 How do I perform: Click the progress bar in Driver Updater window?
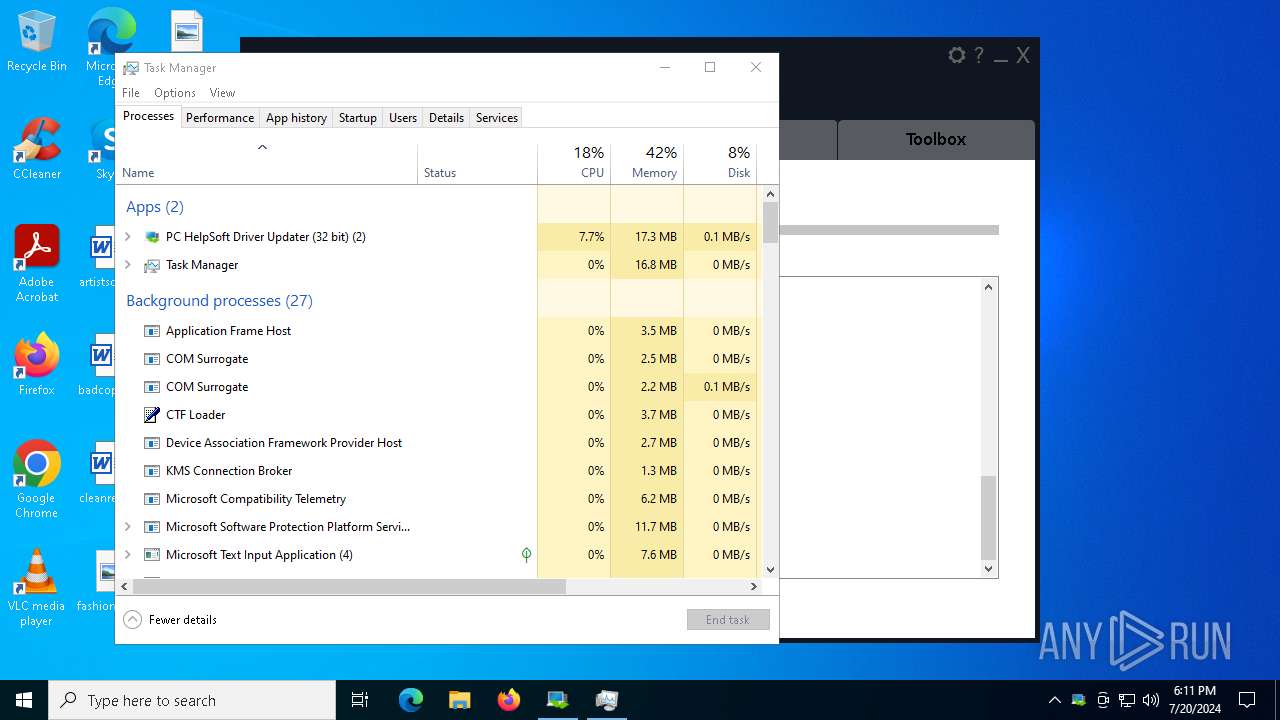pos(889,230)
